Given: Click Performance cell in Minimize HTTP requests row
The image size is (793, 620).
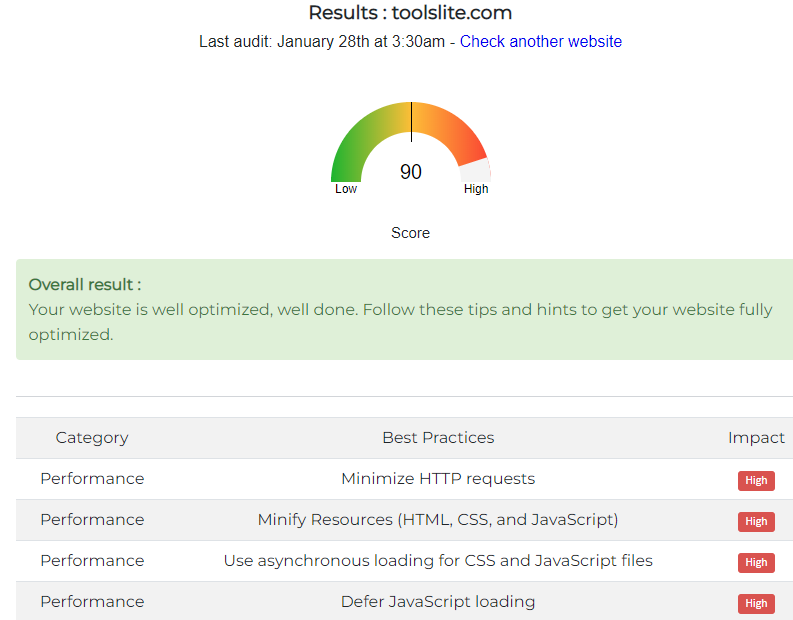Looking at the screenshot, I should (92, 478).
